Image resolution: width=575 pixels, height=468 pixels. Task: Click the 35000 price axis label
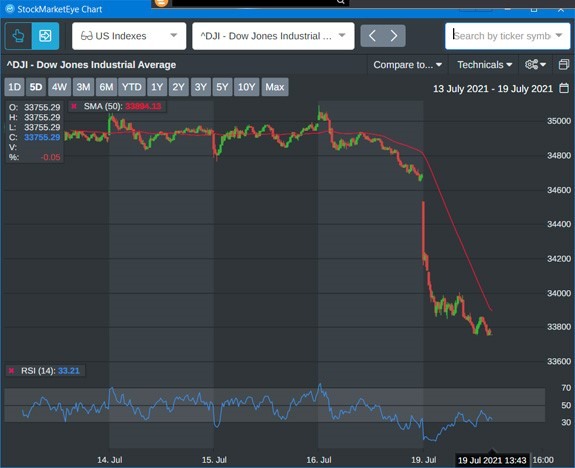559,121
